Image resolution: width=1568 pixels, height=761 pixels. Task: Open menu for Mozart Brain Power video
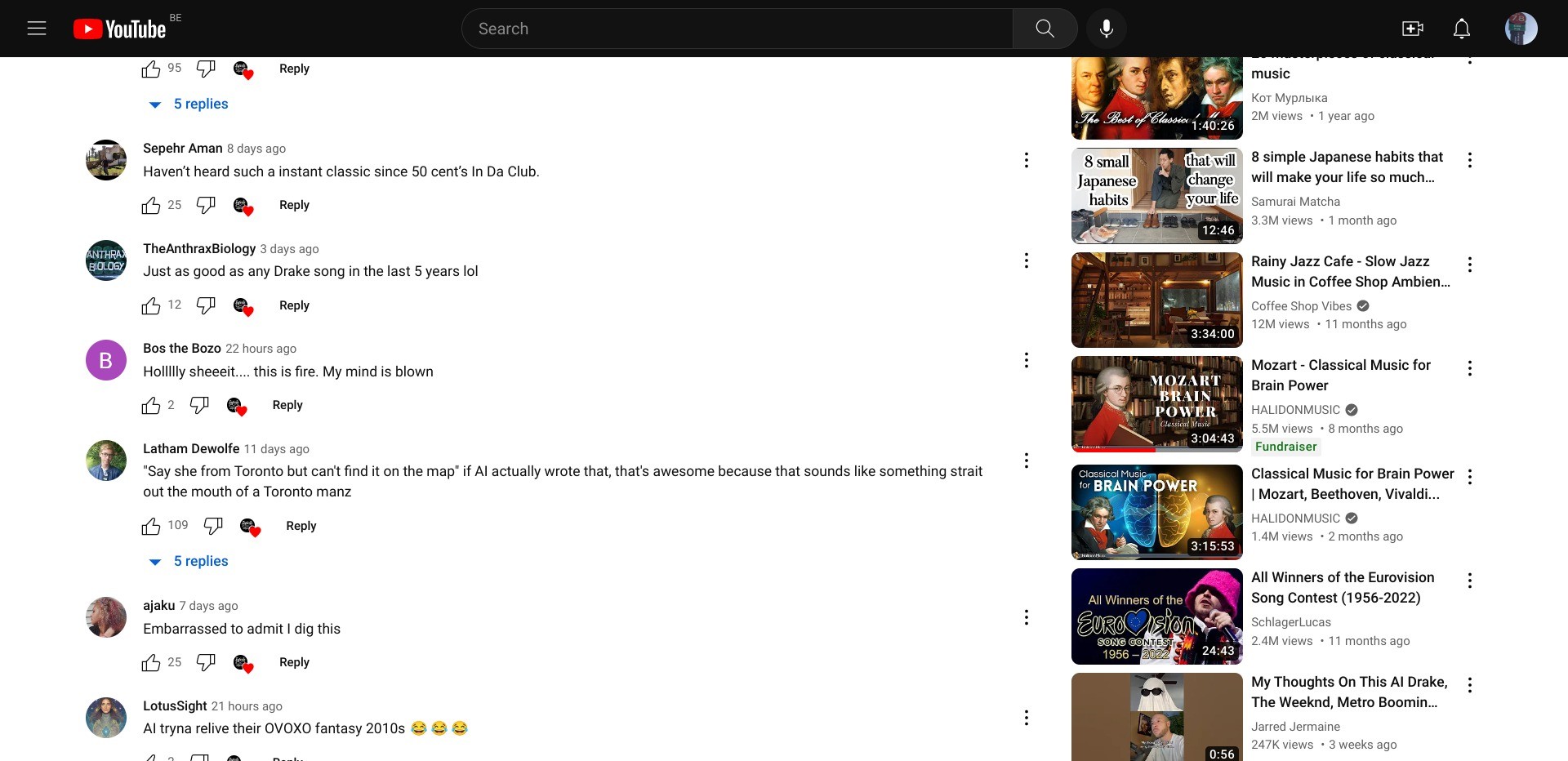tap(1469, 368)
